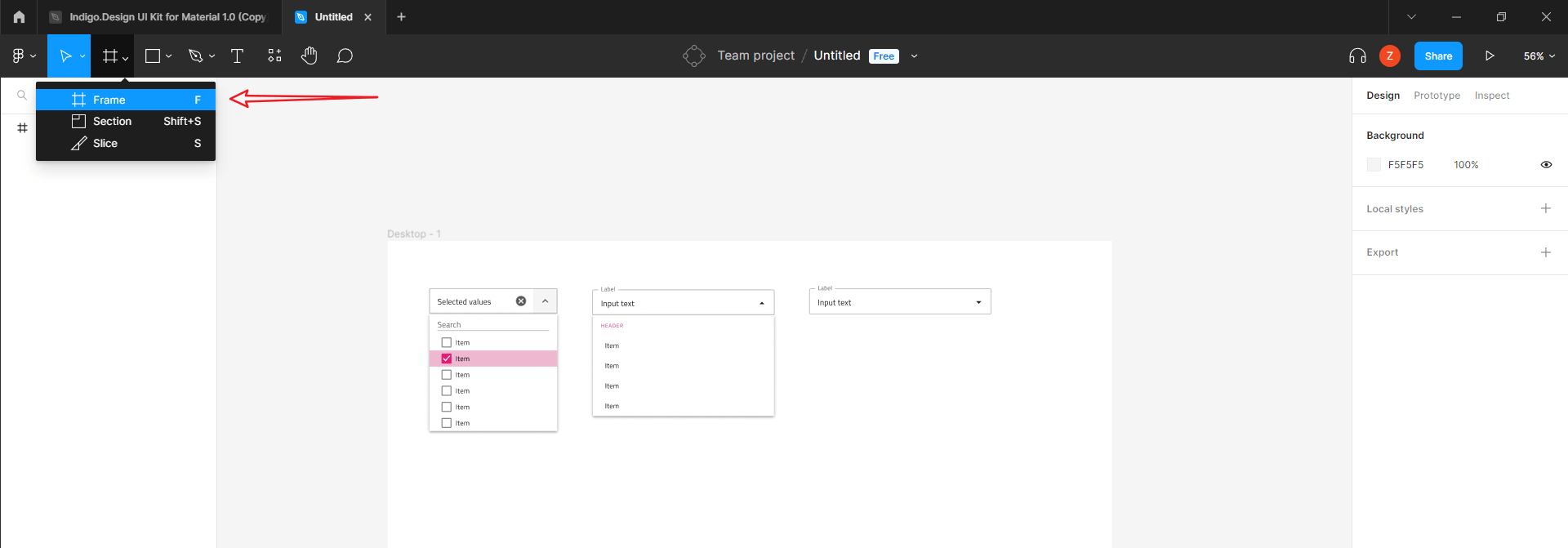1568x548 pixels.
Task: Select the Pen tool
Action: [x=195, y=56]
